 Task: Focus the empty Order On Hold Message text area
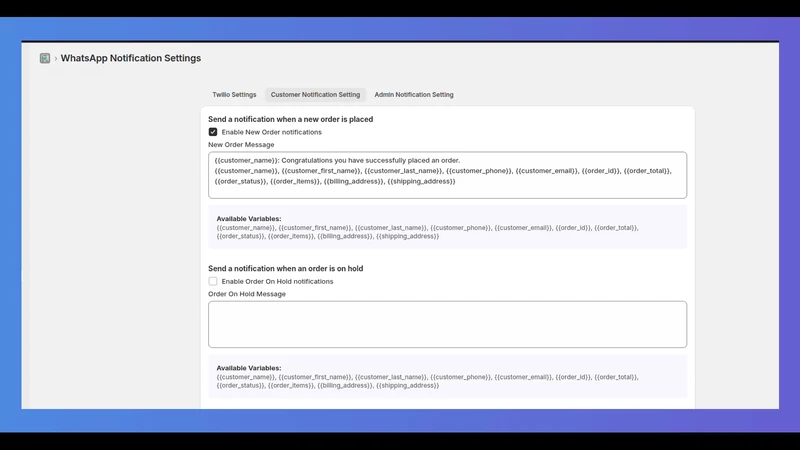tap(447, 324)
